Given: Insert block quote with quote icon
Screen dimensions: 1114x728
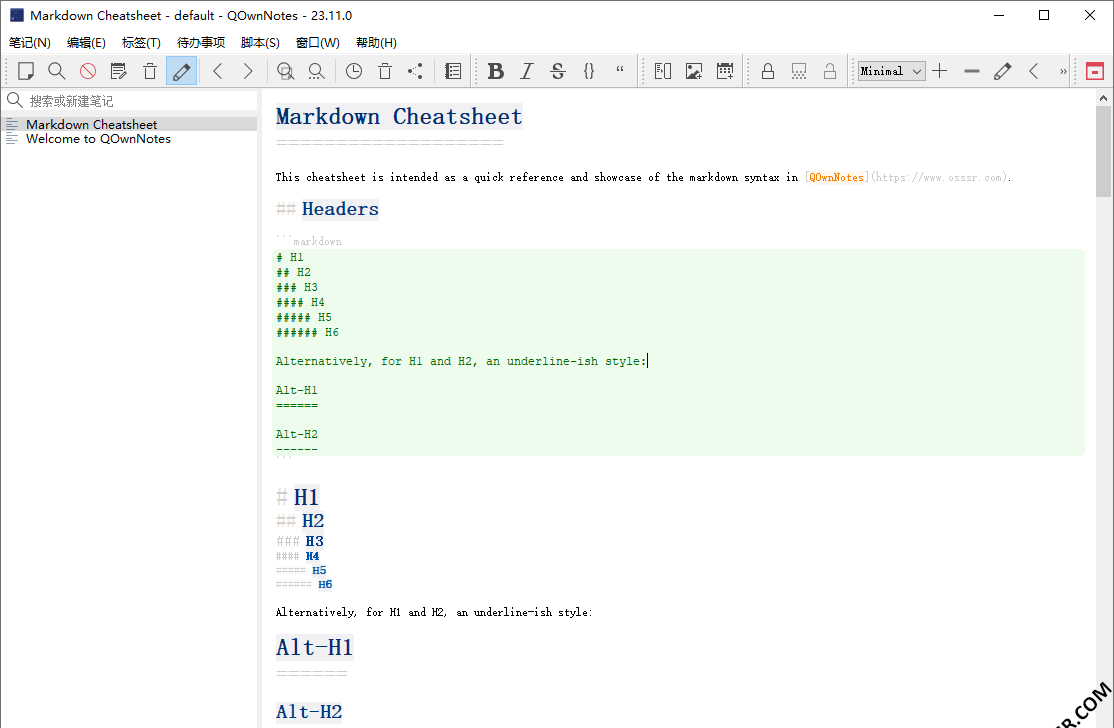Looking at the screenshot, I should pos(620,71).
